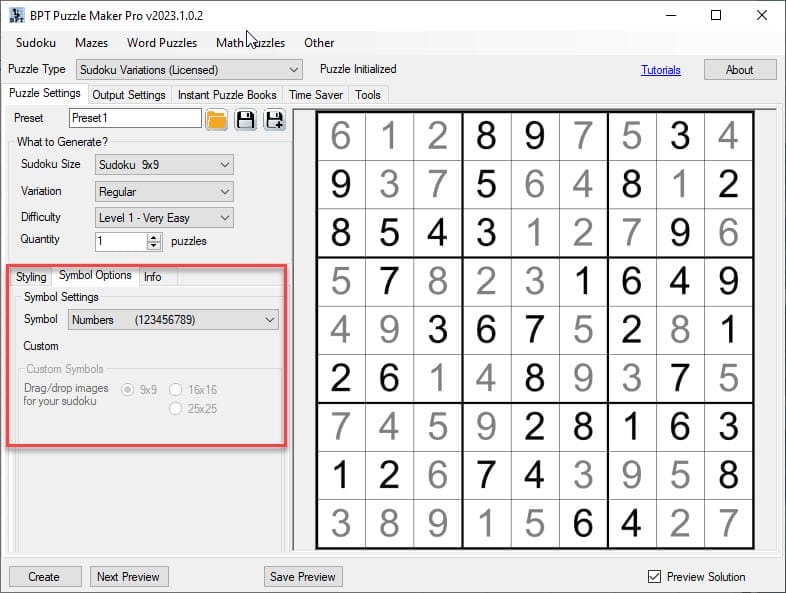Save the preset using the floppy disk icon
786x593 pixels.
245,120
